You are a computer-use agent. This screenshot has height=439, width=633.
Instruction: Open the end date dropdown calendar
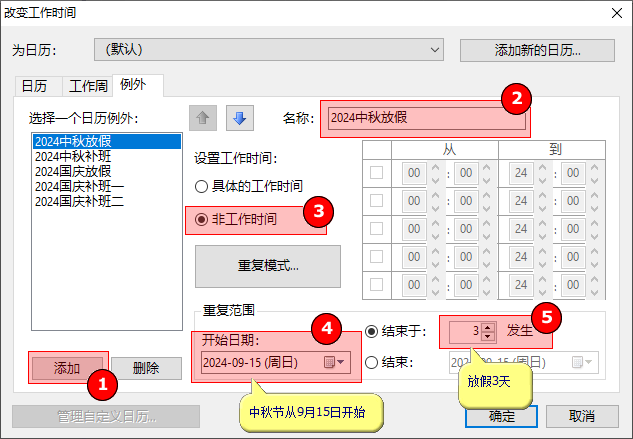pyautogui.click(x=590, y=362)
